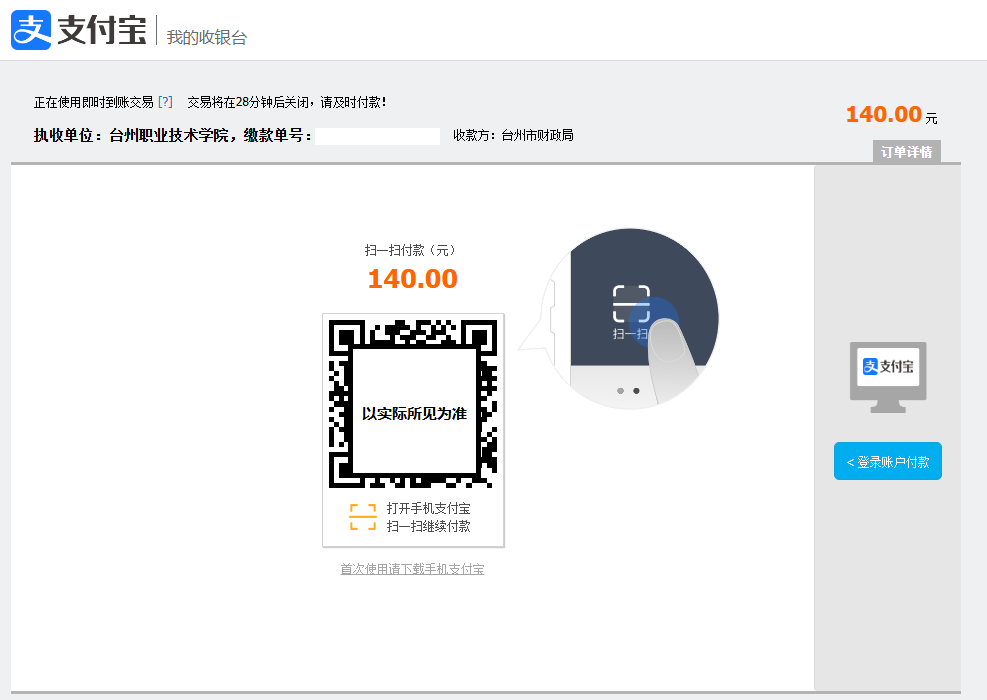
Task: Click the blank 缴款单号 number field
Action: click(x=377, y=136)
